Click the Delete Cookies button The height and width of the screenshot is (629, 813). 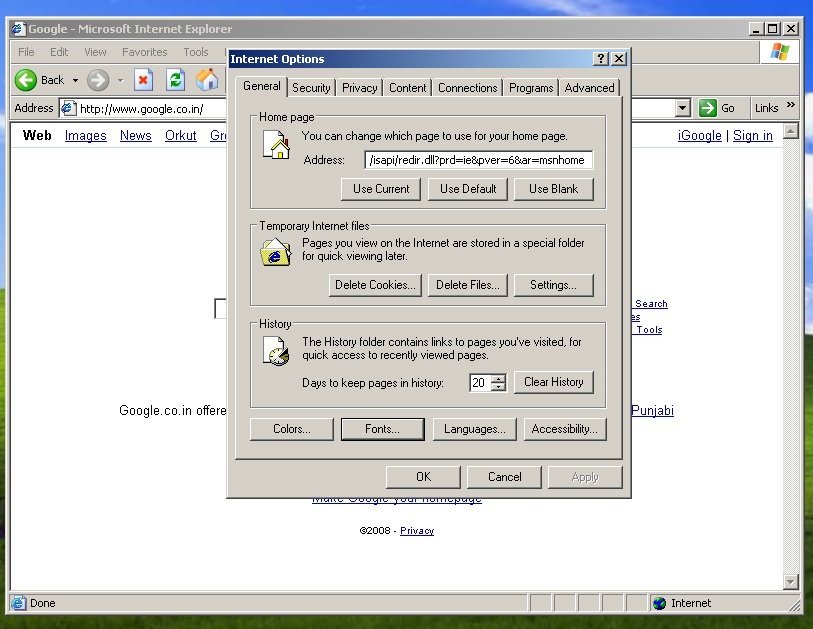375,285
